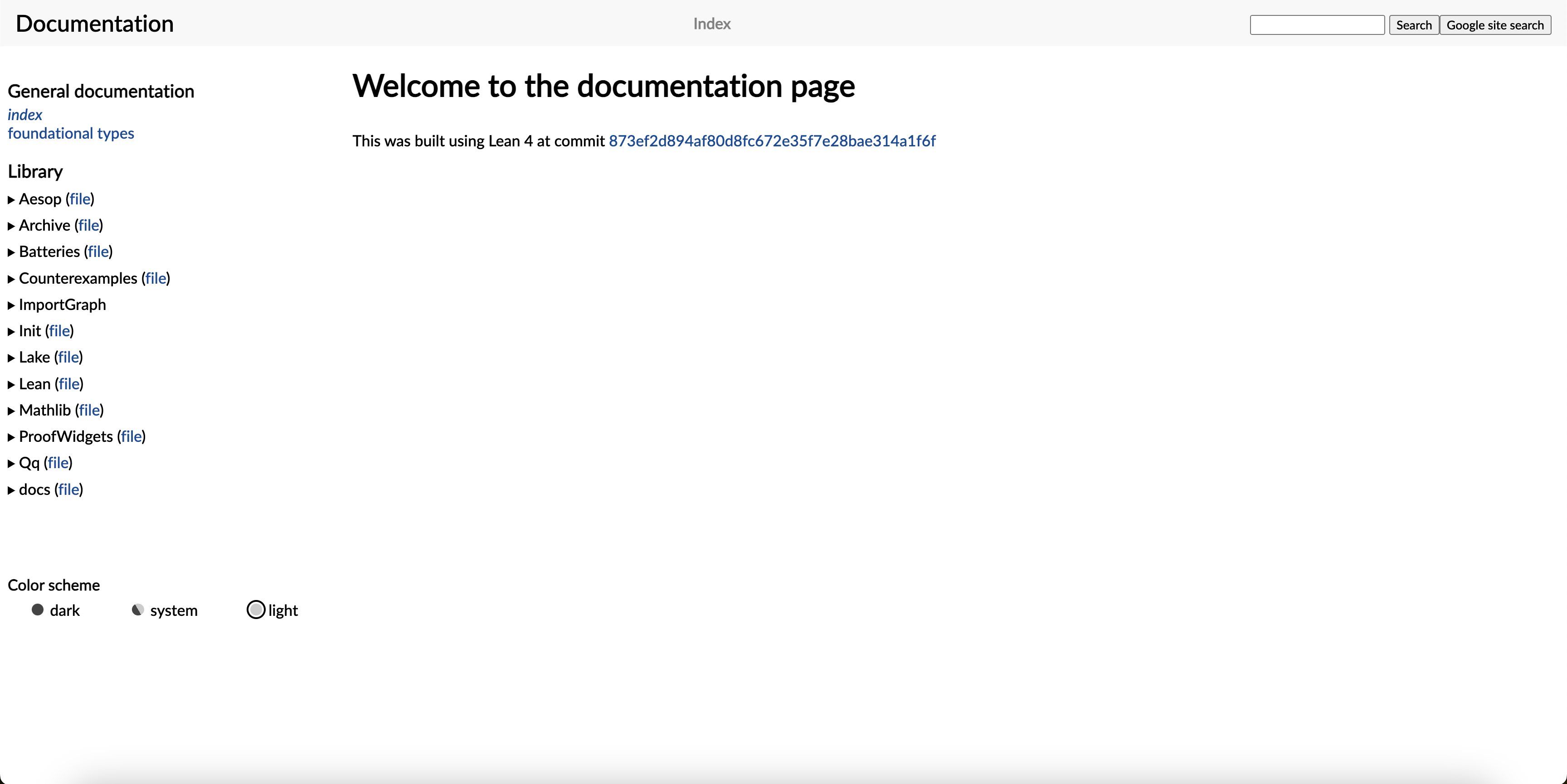Open the foundational types link
The image size is (1567, 784).
coord(71,133)
